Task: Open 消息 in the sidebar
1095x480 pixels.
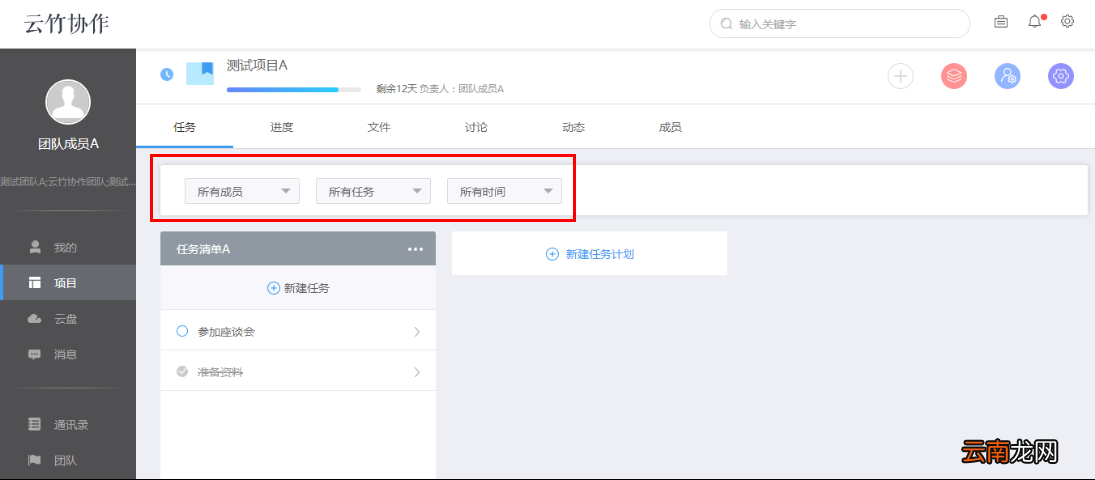Action: pyautogui.click(x=68, y=354)
